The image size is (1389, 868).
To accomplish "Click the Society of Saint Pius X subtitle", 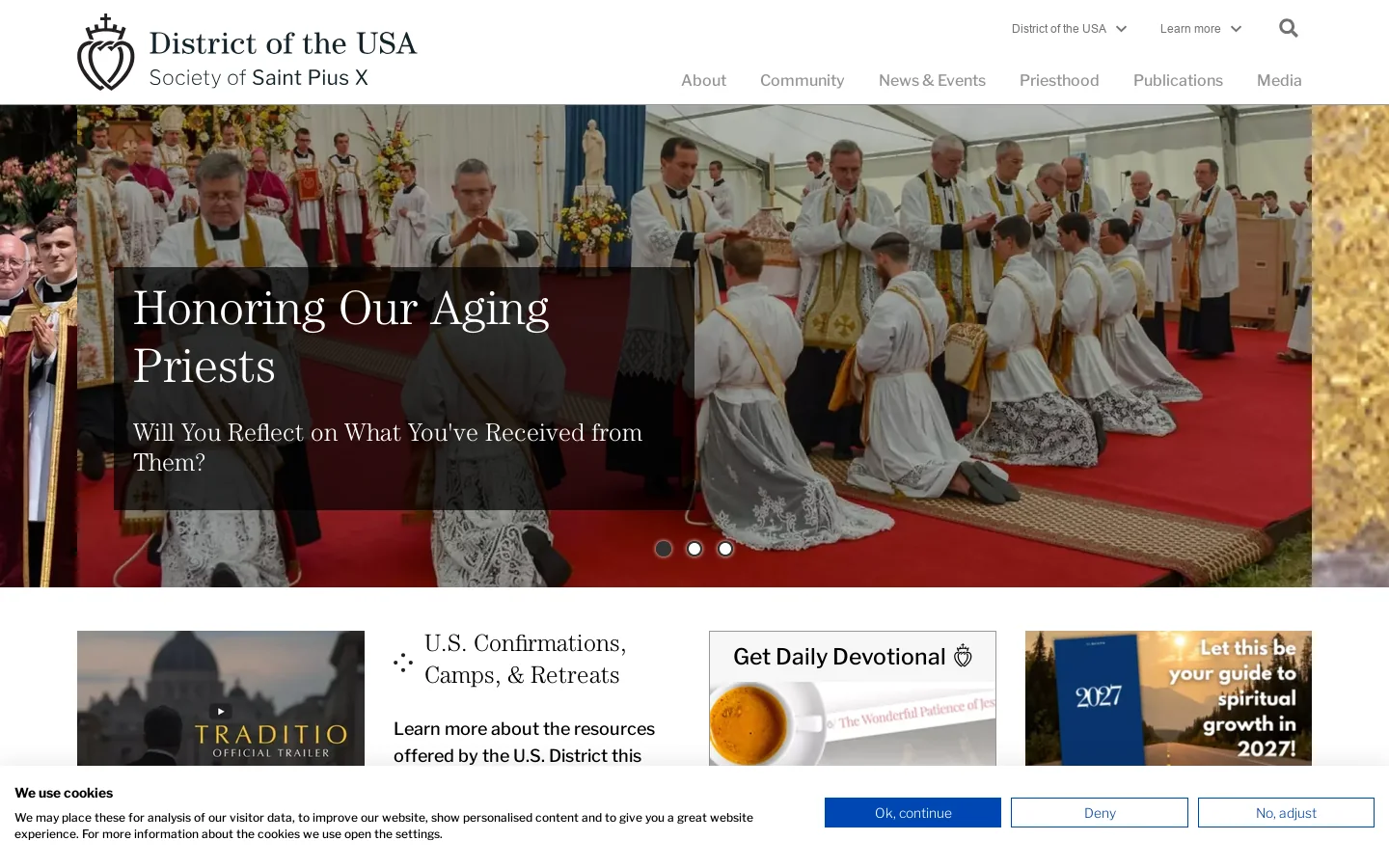I will 259,78.
